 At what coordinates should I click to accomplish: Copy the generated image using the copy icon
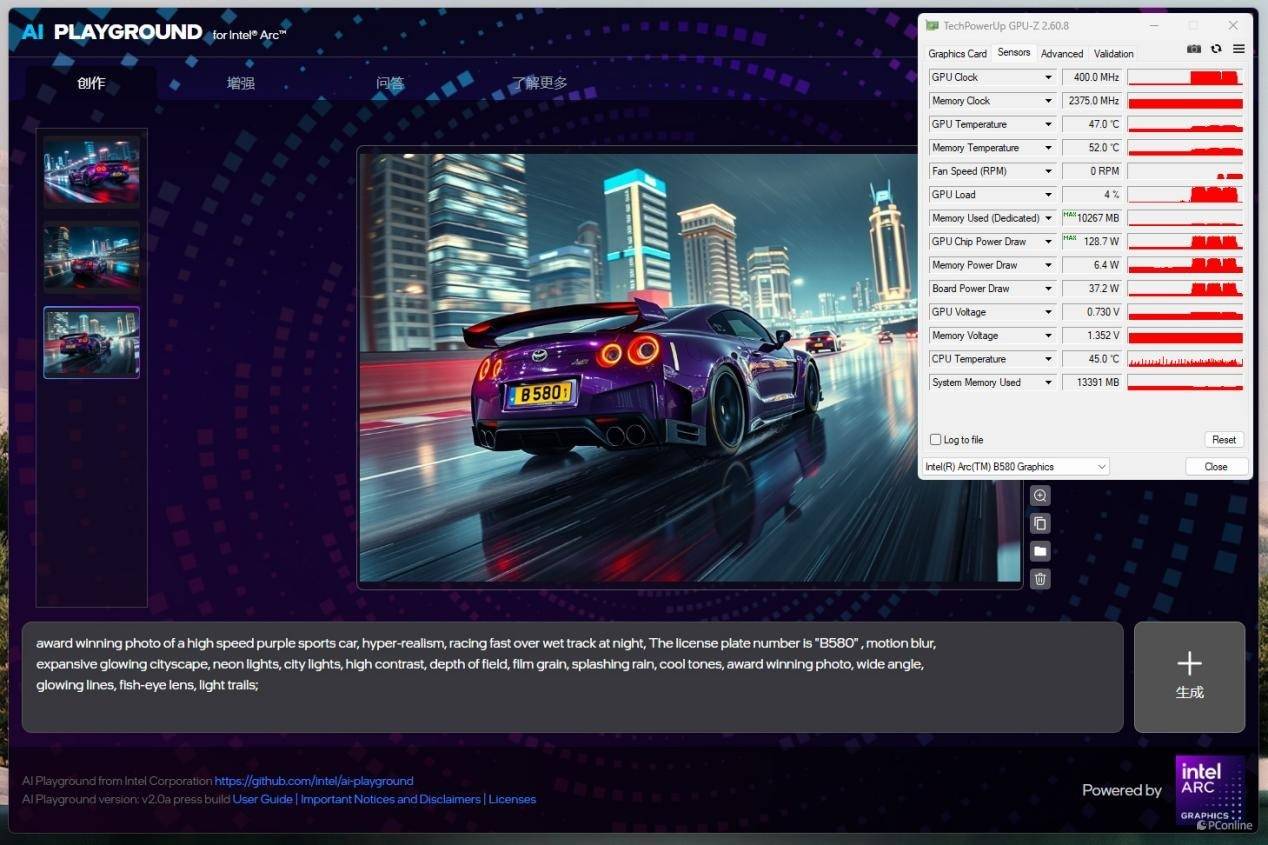point(1040,523)
